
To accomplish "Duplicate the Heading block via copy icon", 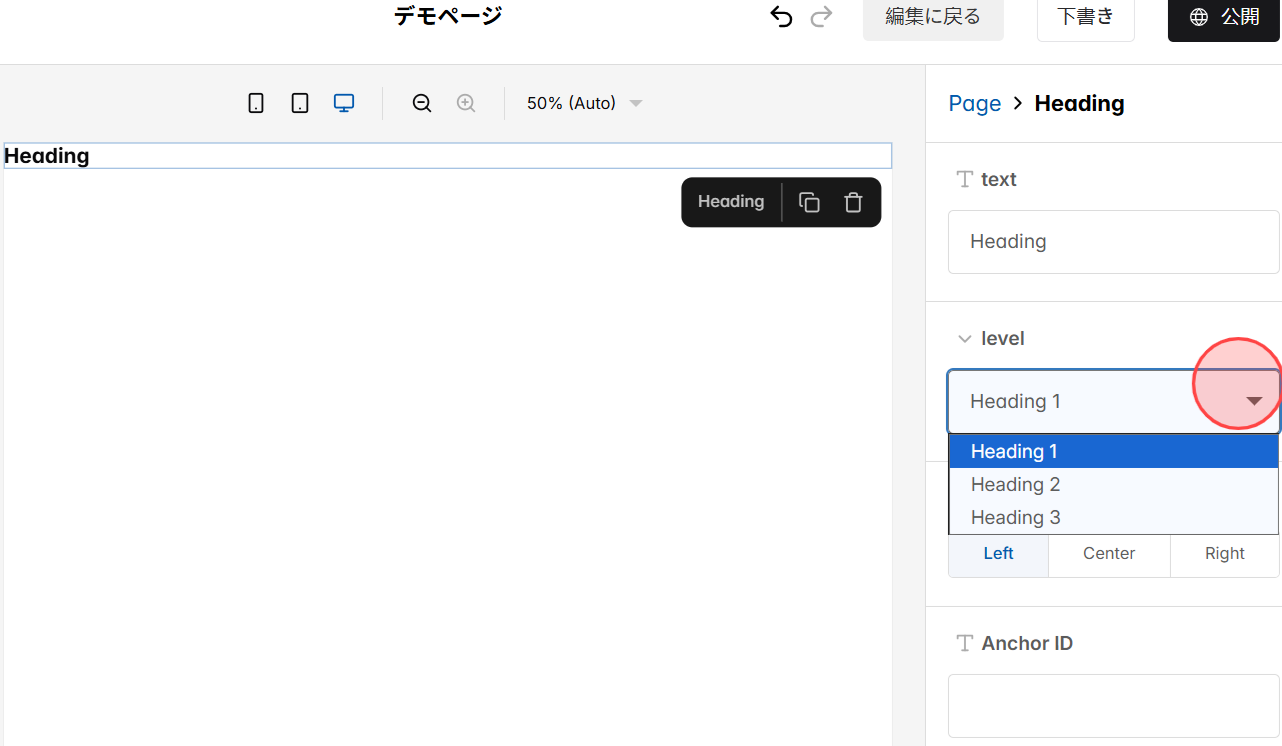I will [x=809, y=201].
